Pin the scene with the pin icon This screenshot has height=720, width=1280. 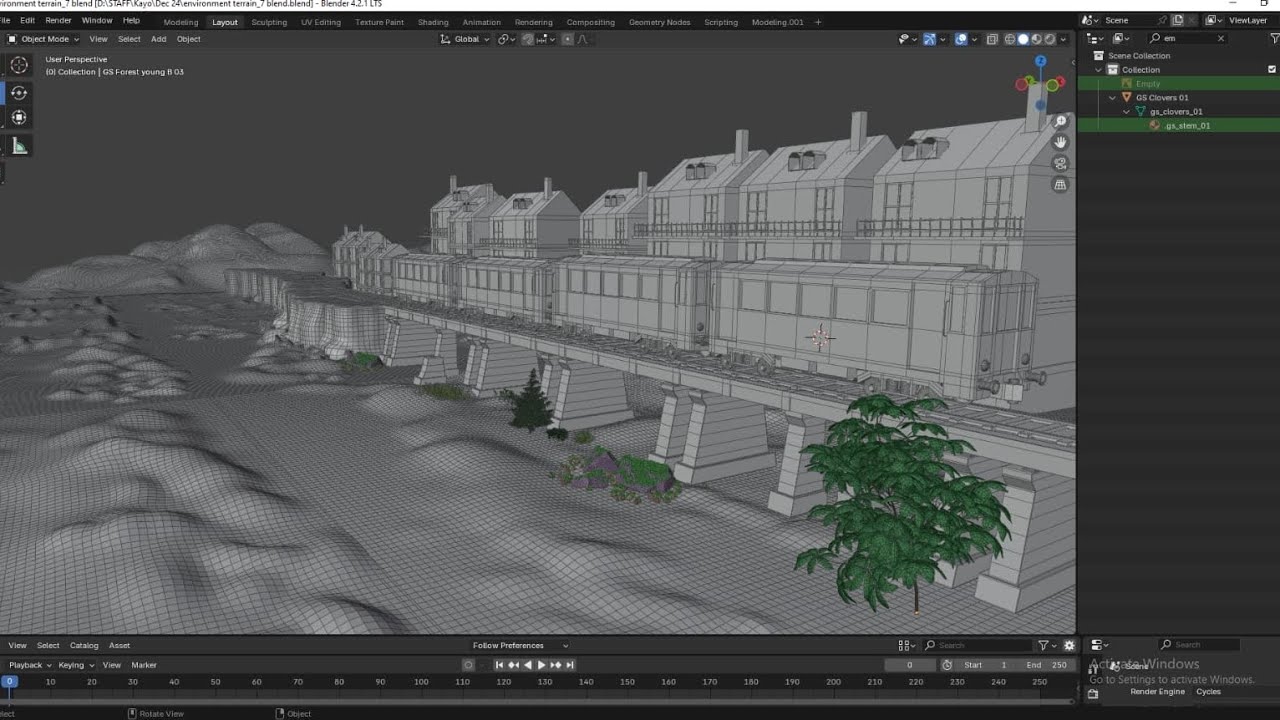(x=1162, y=20)
